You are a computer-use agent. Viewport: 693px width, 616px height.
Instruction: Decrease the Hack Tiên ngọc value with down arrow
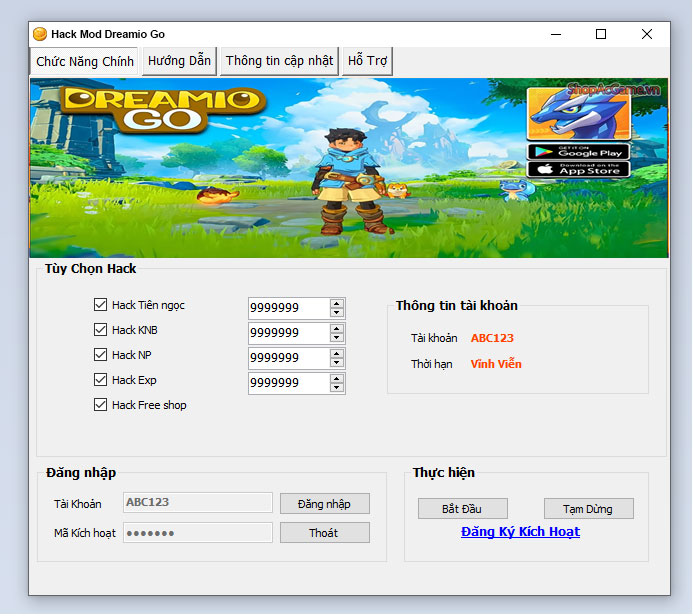(x=337, y=312)
